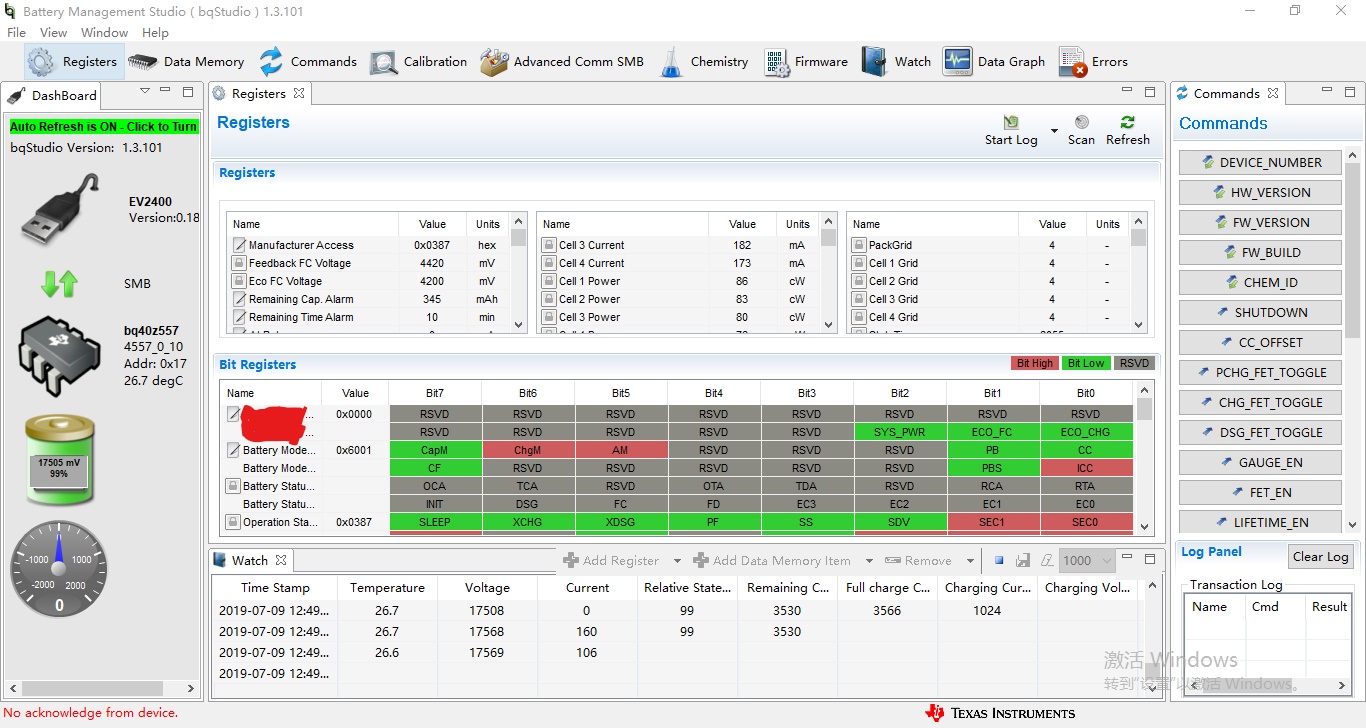
Task: Click the EV2400 USB adapter icon
Action: 60,208
